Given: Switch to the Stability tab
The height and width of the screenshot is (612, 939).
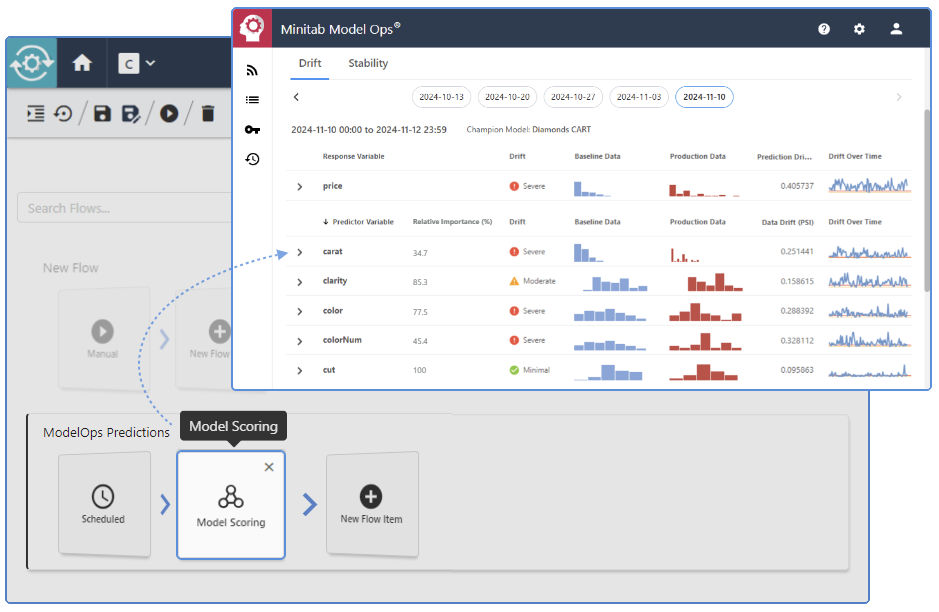Looking at the screenshot, I should coord(368,62).
